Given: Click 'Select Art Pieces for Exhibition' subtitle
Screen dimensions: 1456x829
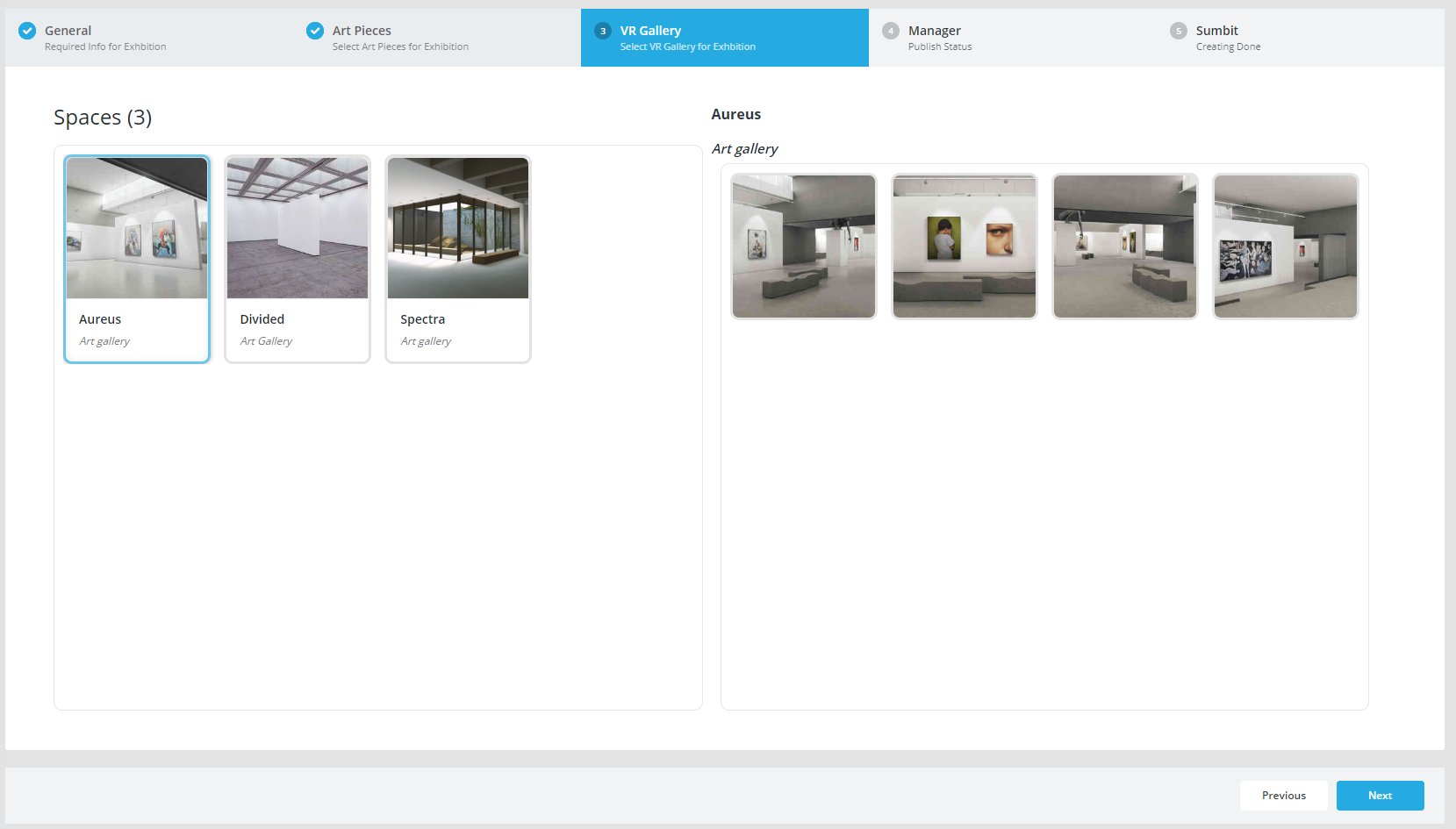Looking at the screenshot, I should pos(400,46).
